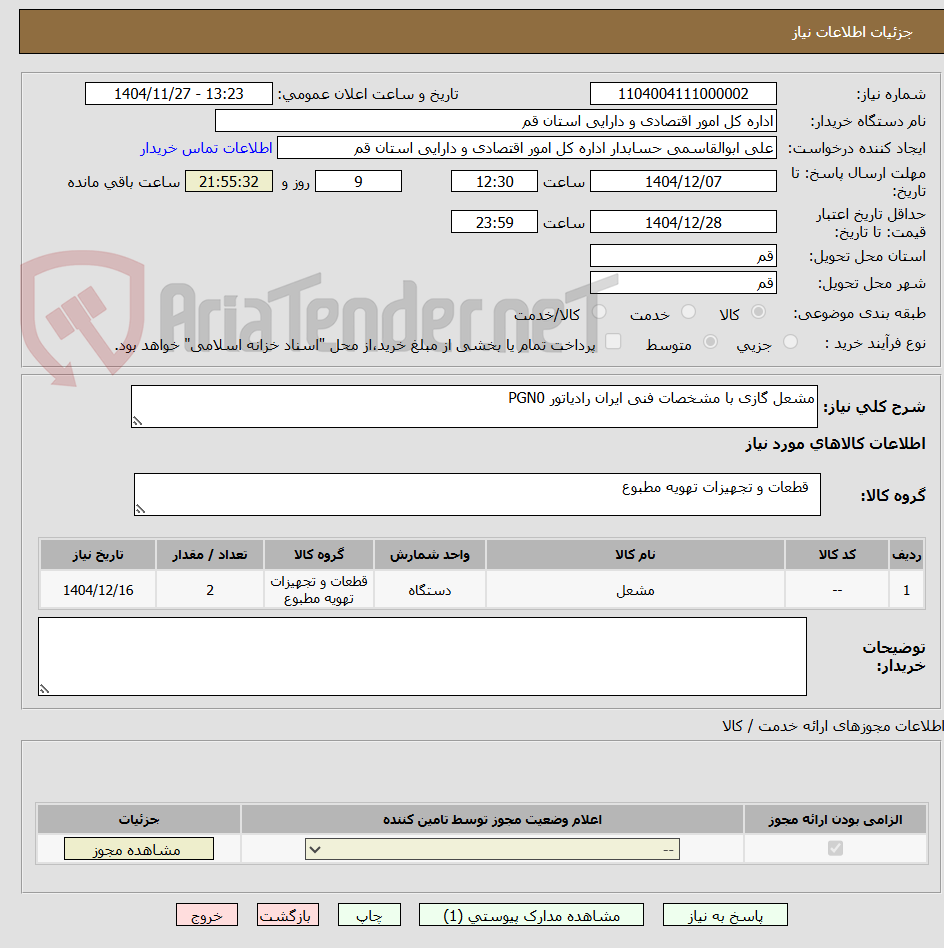This screenshot has width=944, height=948.
Task: Open the license status dropdown
Action: 492,849
